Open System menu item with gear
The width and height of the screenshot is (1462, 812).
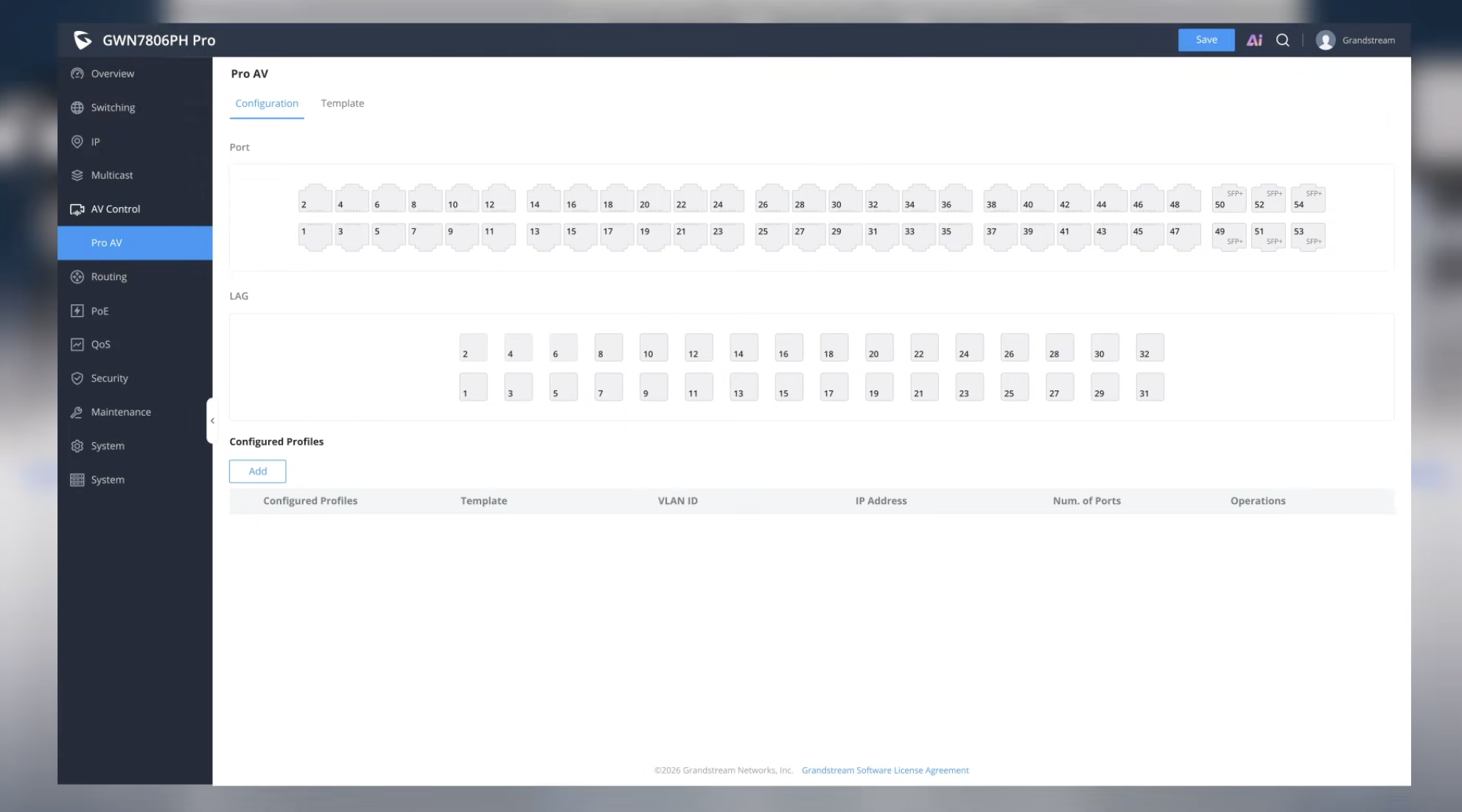click(x=135, y=446)
